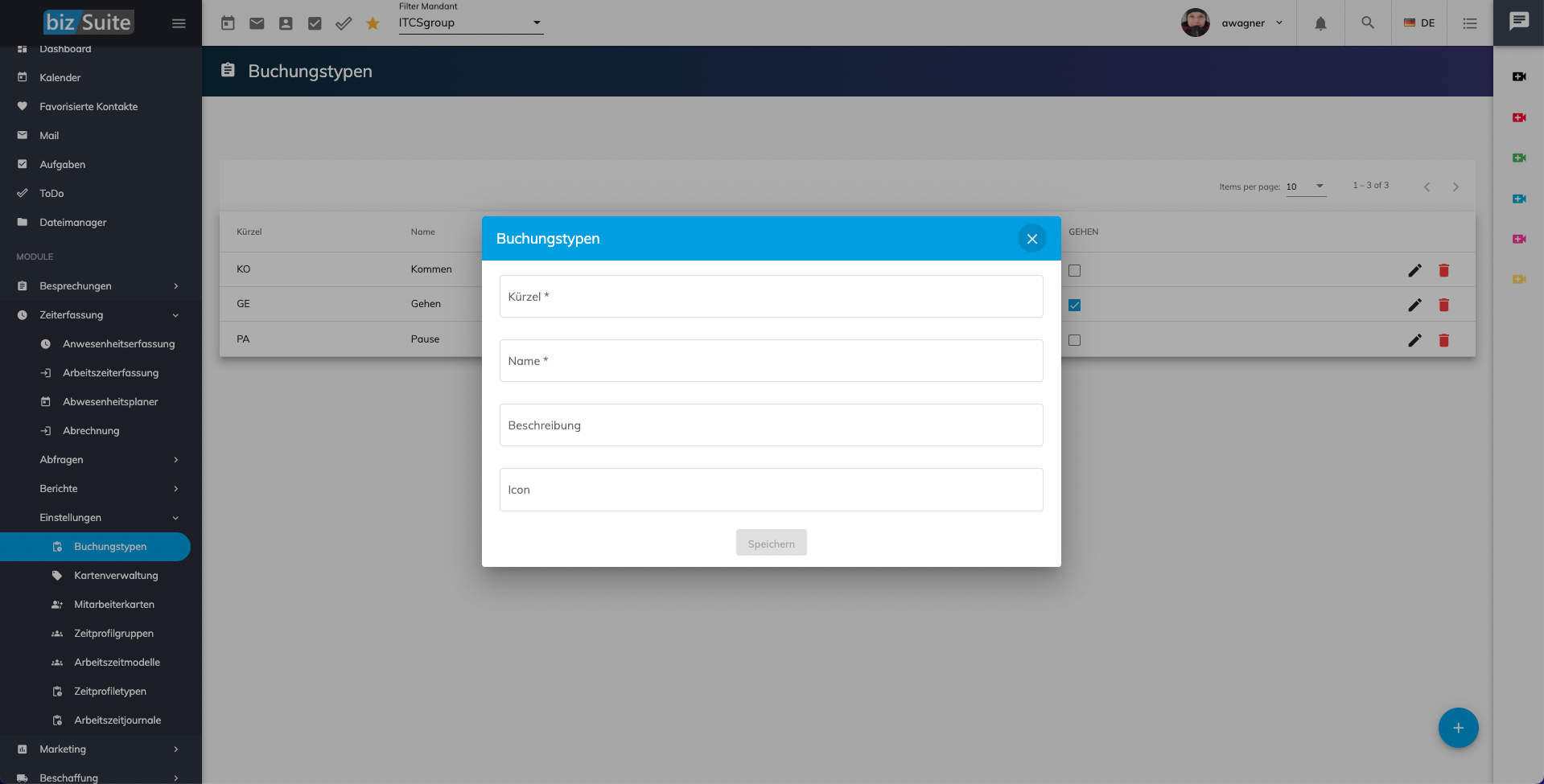Toggle the hamburger sidebar menu
Image resolution: width=1544 pixels, height=784 pixels.
click(x=179, y=23)
